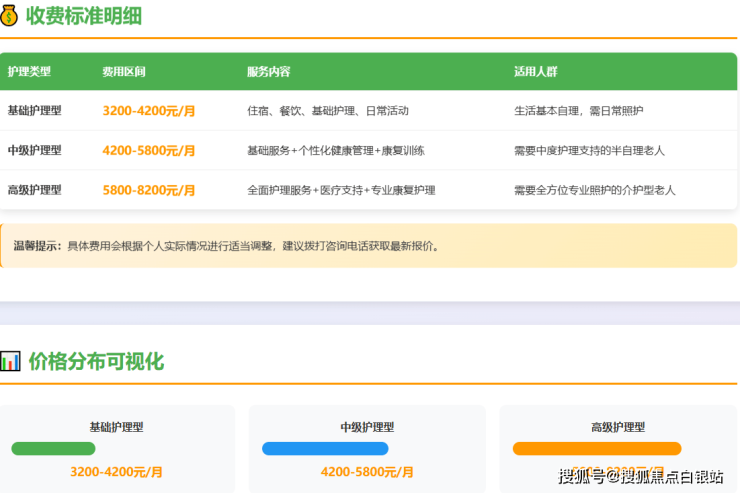The image size is (740, 493).
Task: Click the 服务内容 column header
Action: [x=268, y=72]
